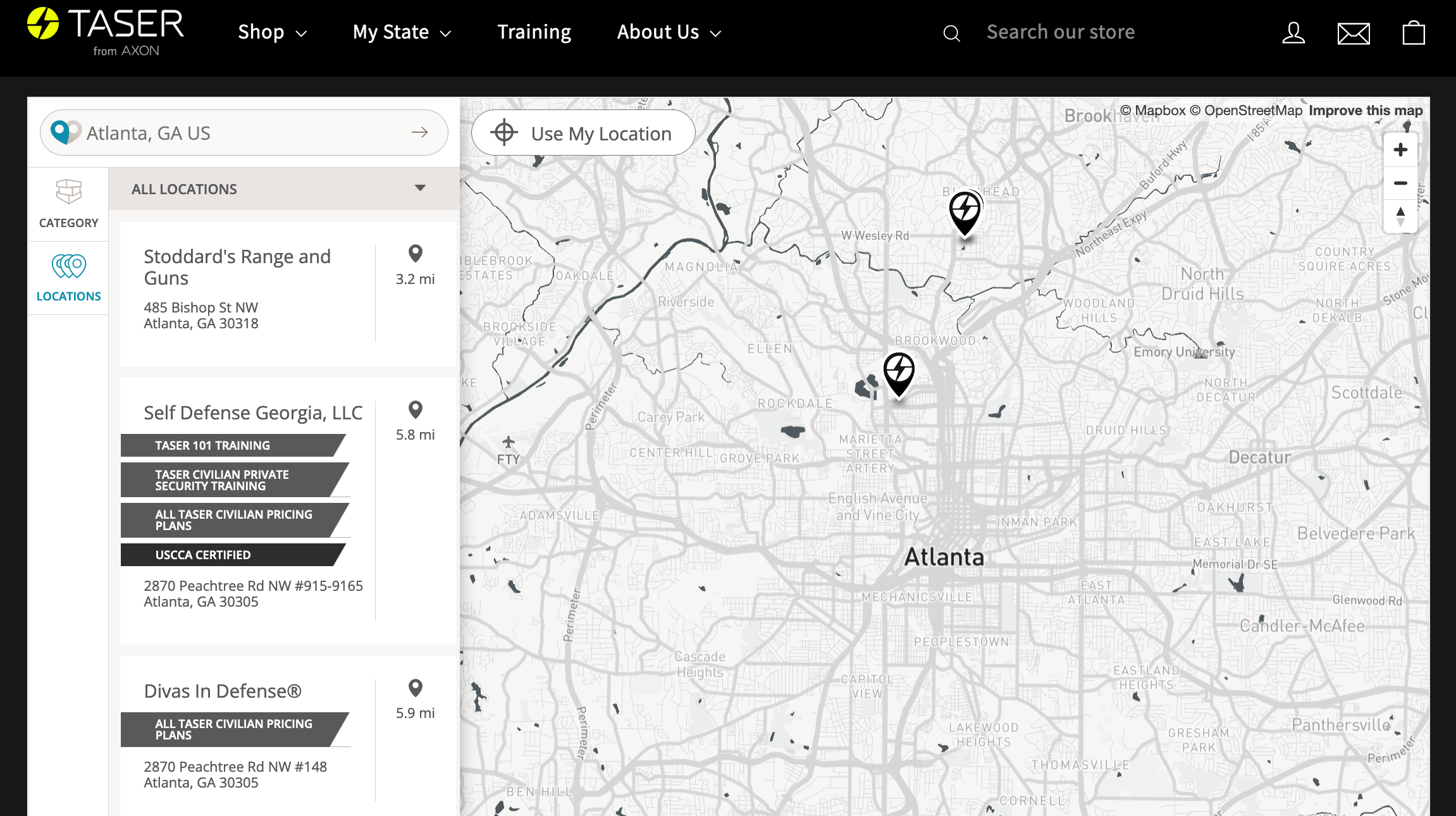The width and height of the screenshot is (1456, 816).
Task: Focus the Atlanta, GA US location field
Action: [x=244, y=133]
